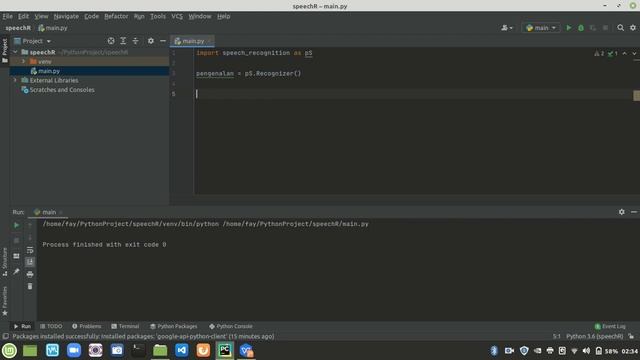The height and width of the screenshot is (360, 640).
Task: Expand all in Project panel toolbar
Action: [123, 41]
